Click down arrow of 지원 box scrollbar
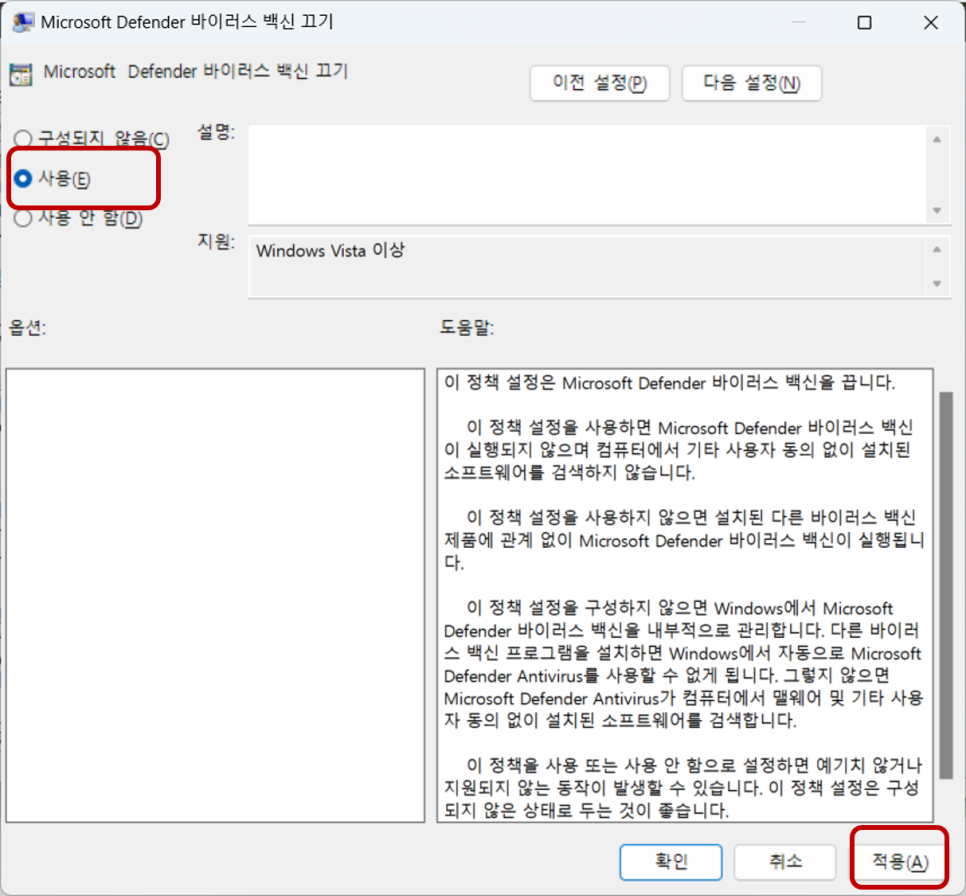The height and width of the screenshot is (896, 966). (x=937, y=283)
